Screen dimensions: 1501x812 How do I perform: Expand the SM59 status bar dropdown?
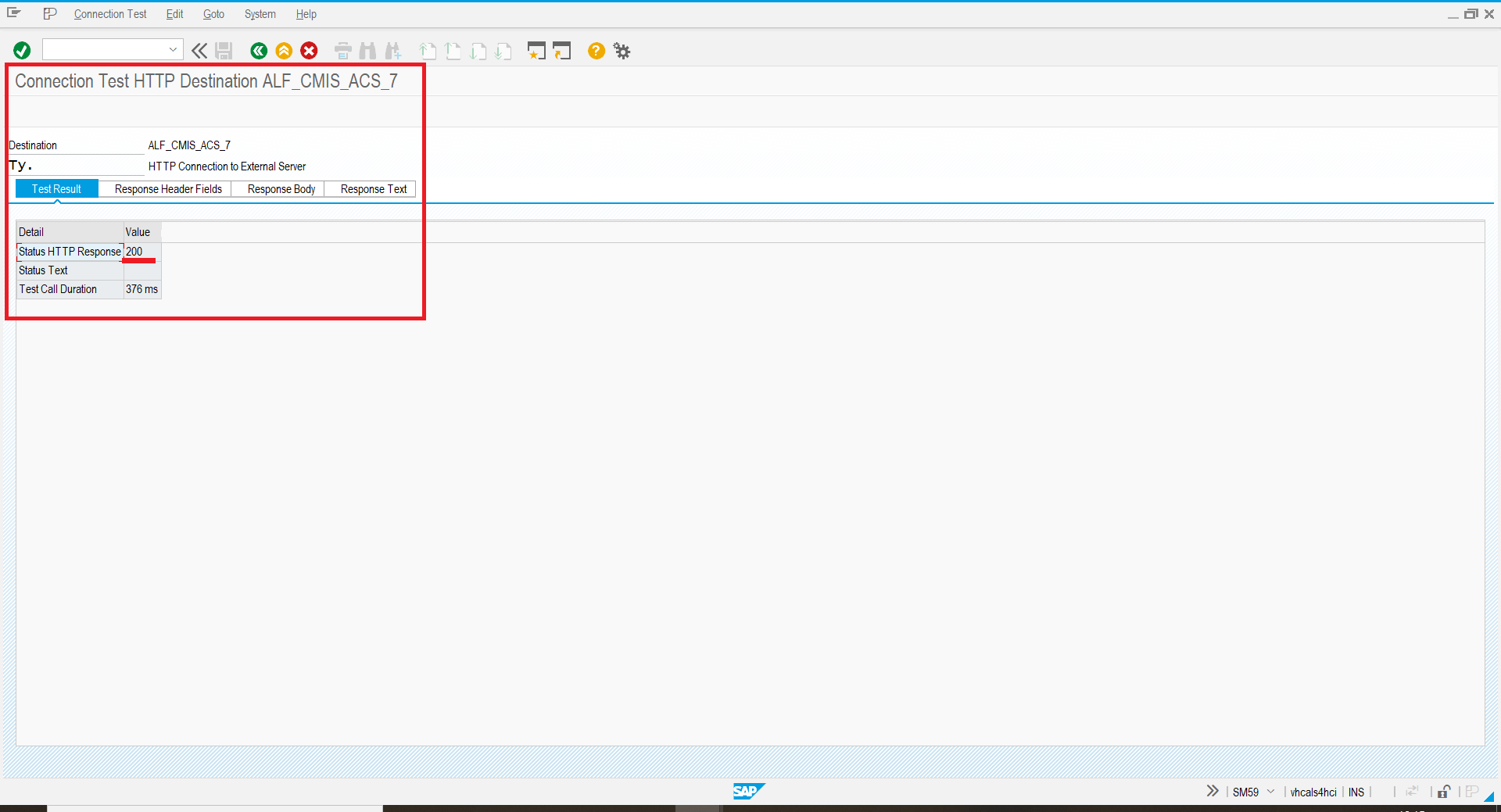tap(1270, 792)
